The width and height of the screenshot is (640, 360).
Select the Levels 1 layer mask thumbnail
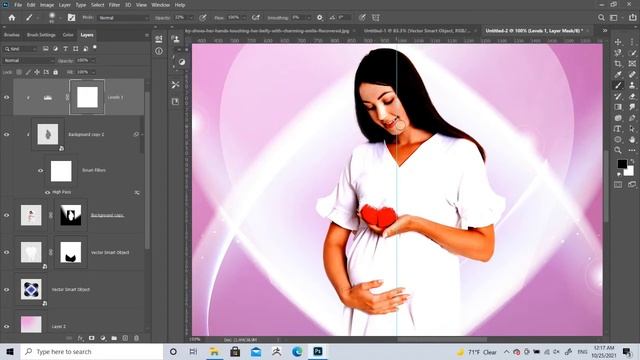[87, 98]
